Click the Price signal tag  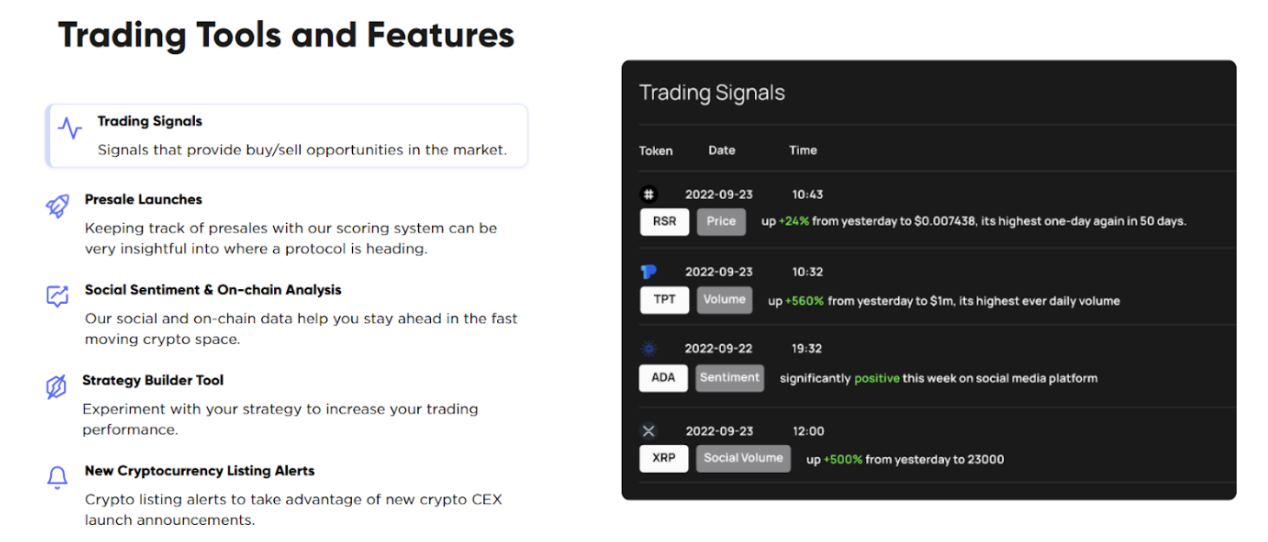[721, 222]
